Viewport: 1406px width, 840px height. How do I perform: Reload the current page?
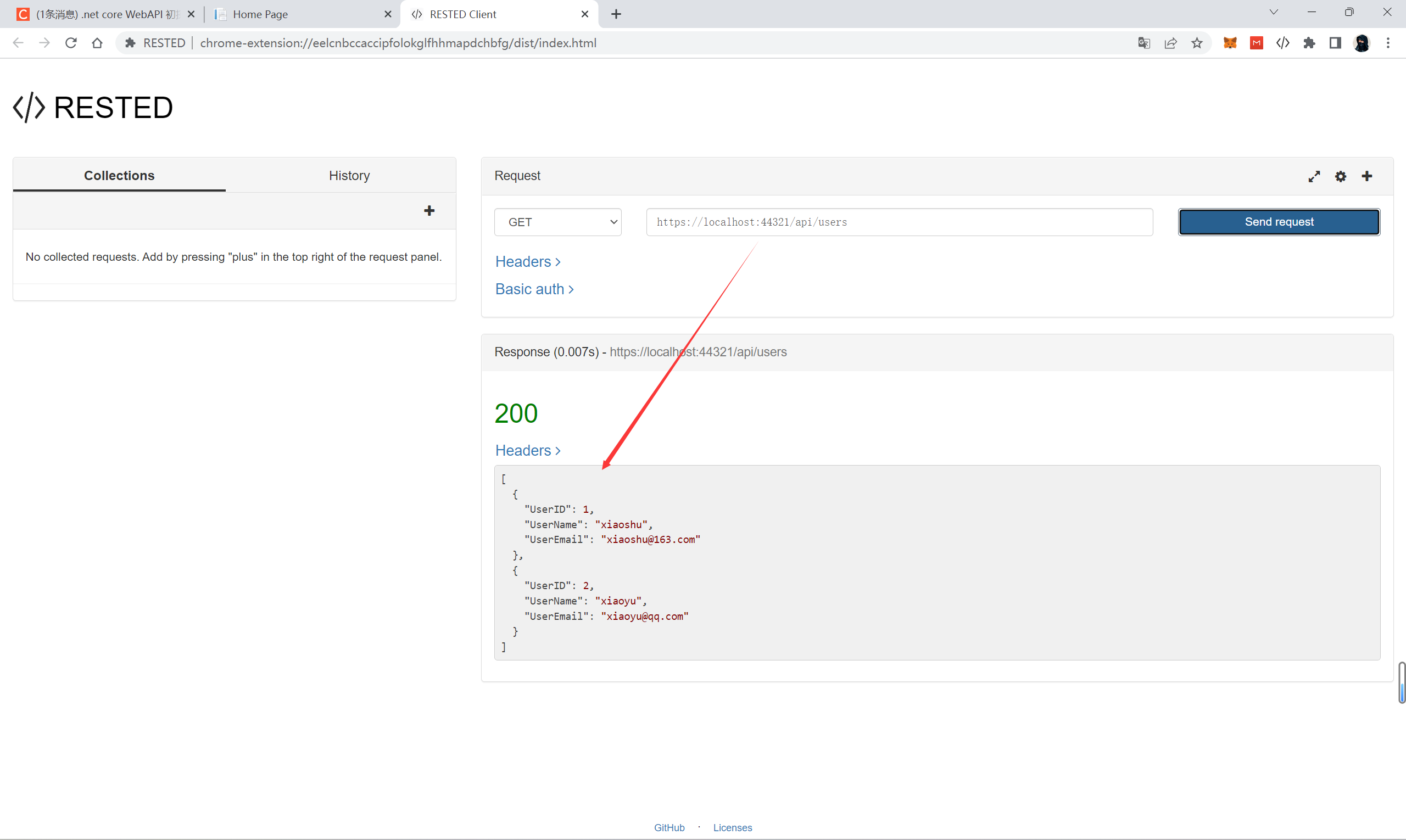click(x=71, y=43)
